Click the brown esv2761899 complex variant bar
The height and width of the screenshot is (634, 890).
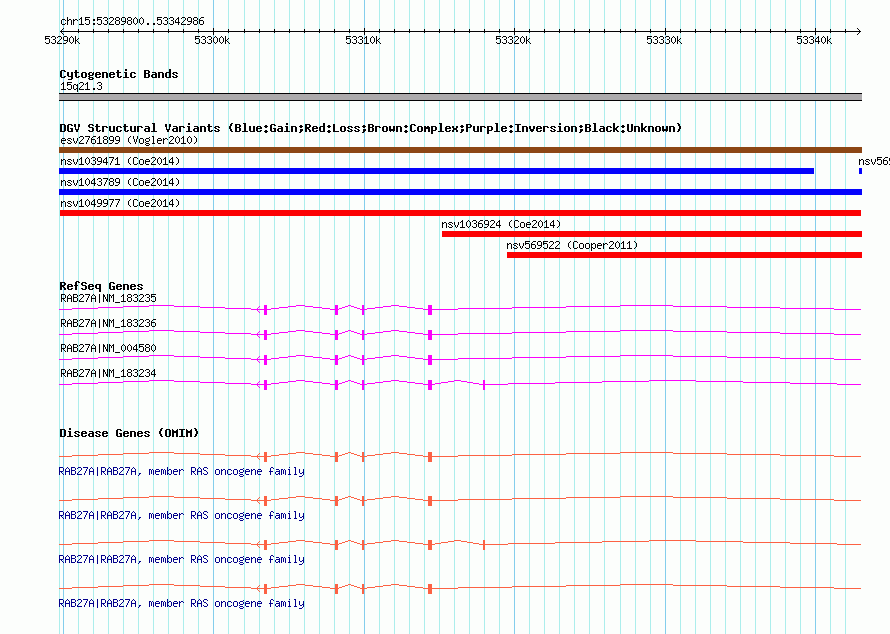point(460,150)
